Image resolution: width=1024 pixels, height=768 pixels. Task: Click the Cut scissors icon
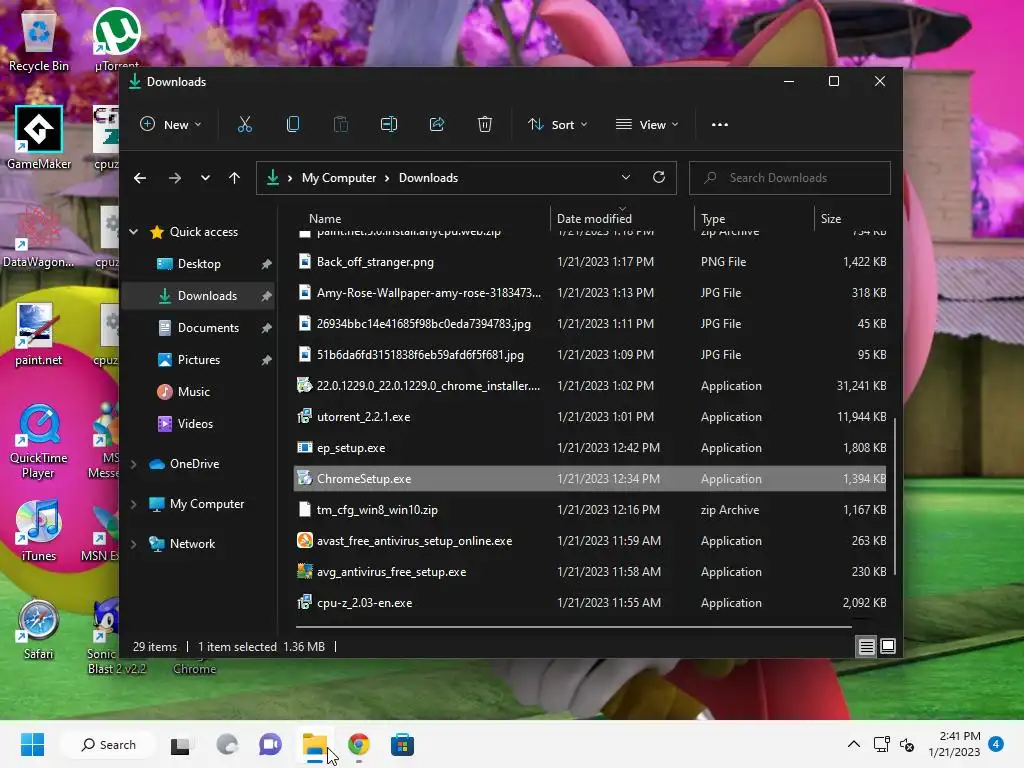pyautogui.click(x=245, y=124)
